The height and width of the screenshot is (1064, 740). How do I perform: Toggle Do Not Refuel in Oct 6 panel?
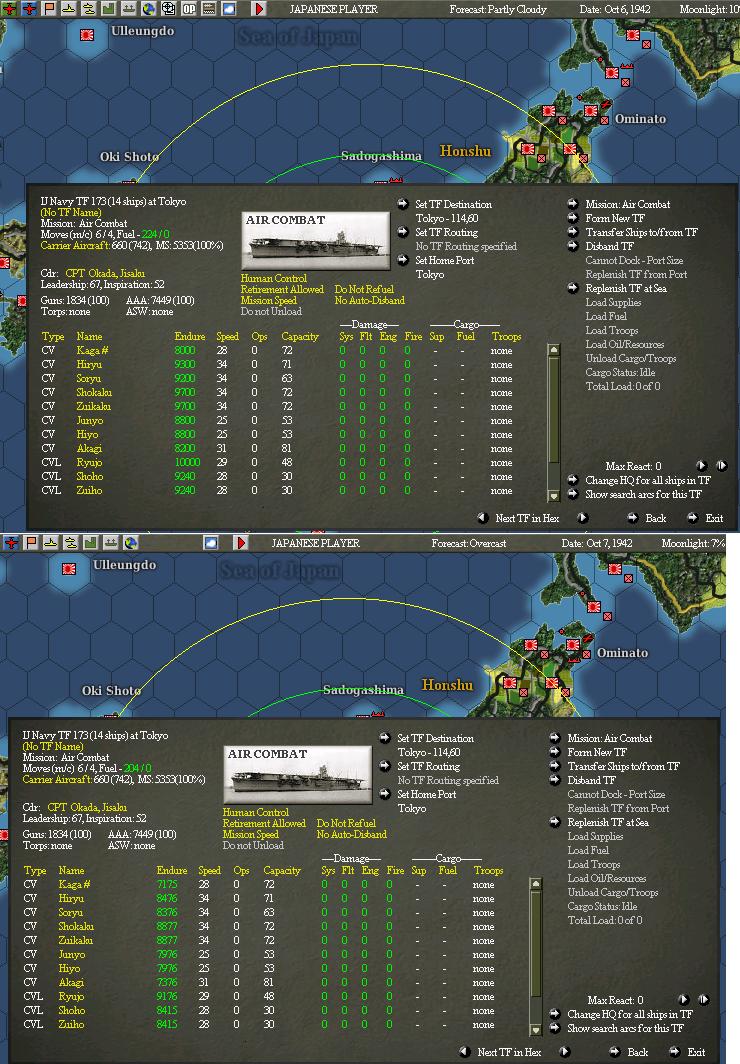[364, 289]
